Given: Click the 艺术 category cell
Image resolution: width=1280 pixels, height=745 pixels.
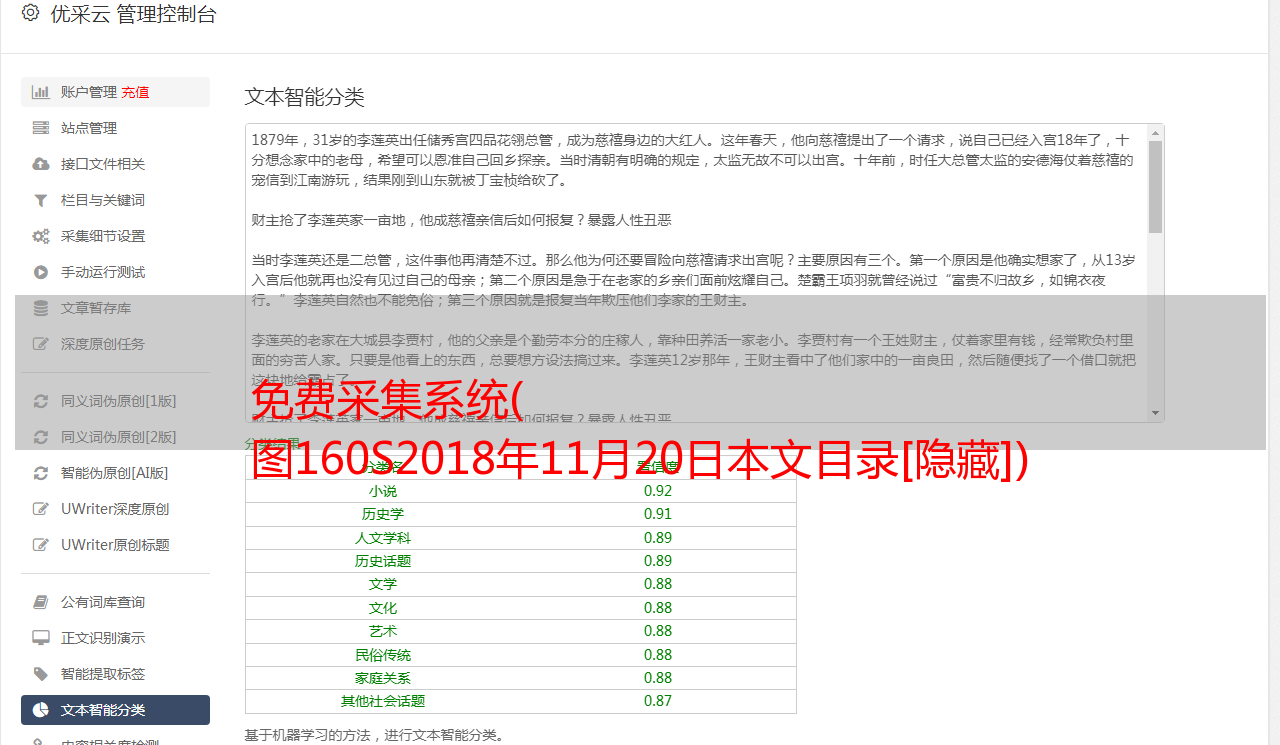Looking at the screenshot, I should tap(383, 631).
